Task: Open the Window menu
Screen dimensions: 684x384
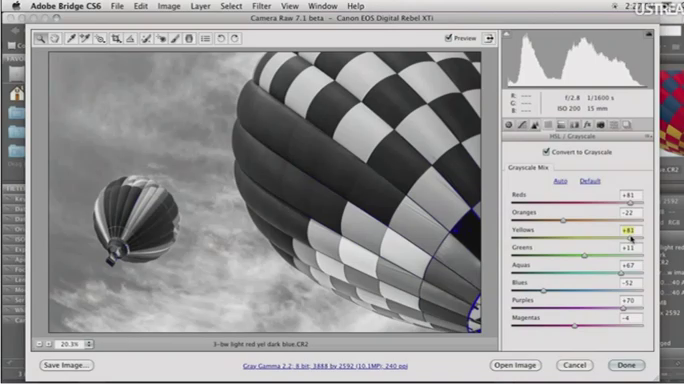Action: 322,6
